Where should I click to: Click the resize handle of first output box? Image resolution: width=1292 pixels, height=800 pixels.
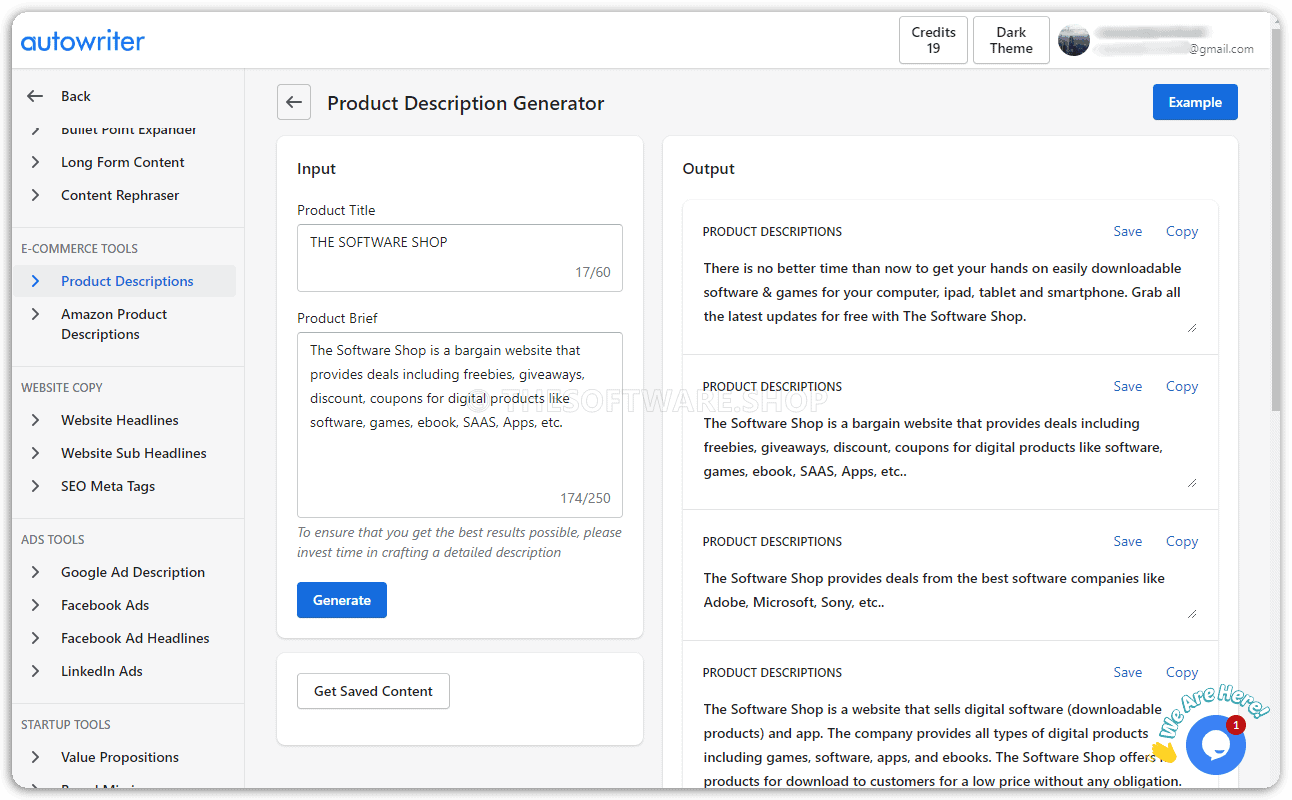click(x=1192, y=327)
